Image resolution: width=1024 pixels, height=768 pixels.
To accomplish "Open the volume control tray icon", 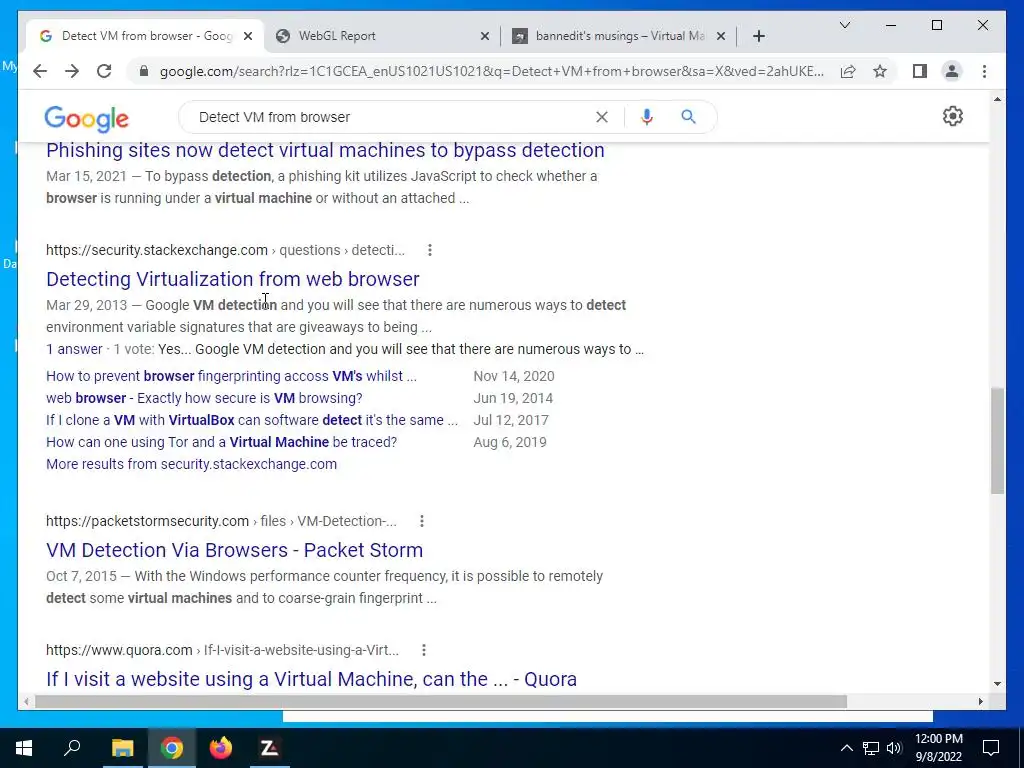I will point(894,748).
